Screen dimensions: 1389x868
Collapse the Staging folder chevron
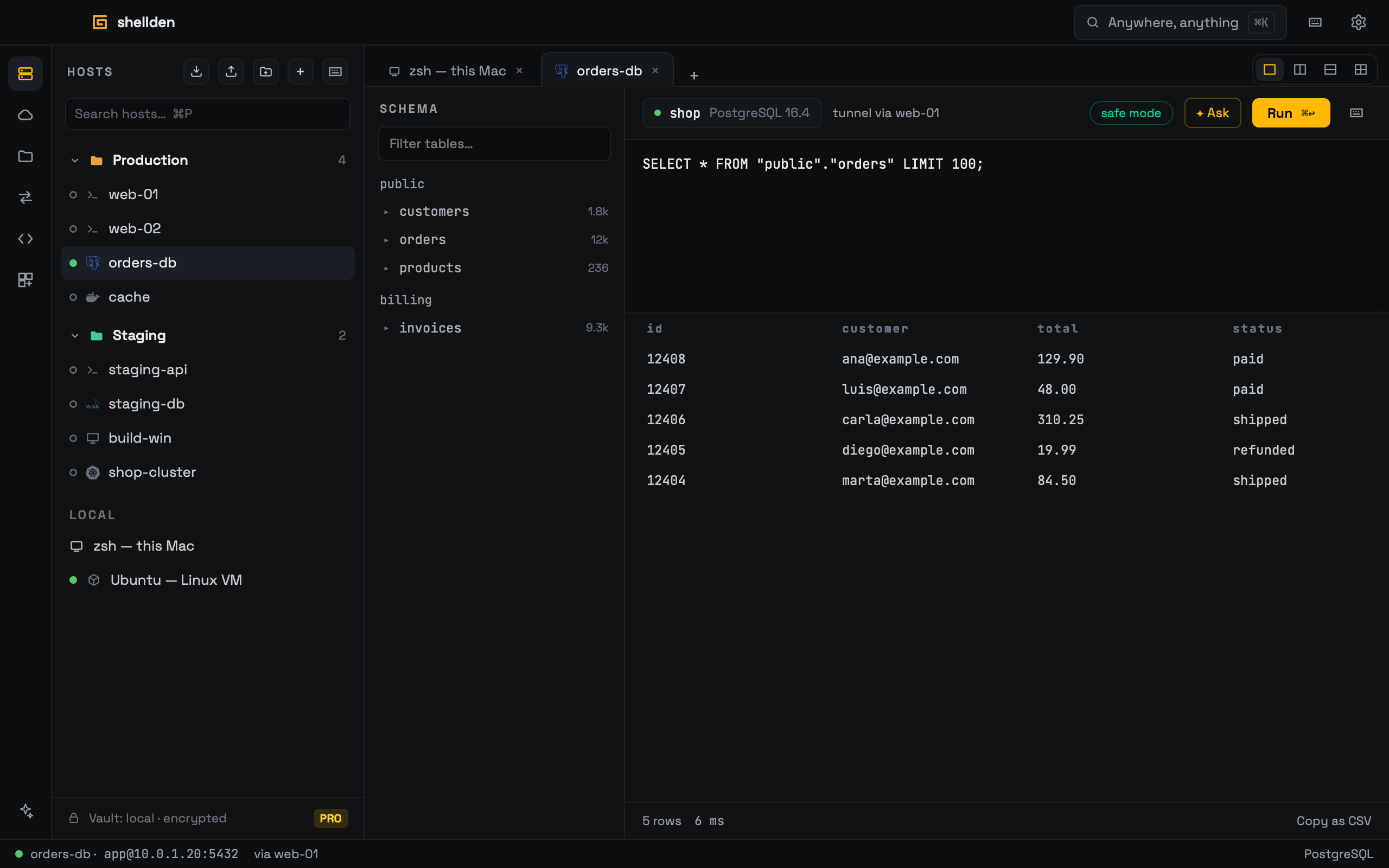click(x=75, y=335)
